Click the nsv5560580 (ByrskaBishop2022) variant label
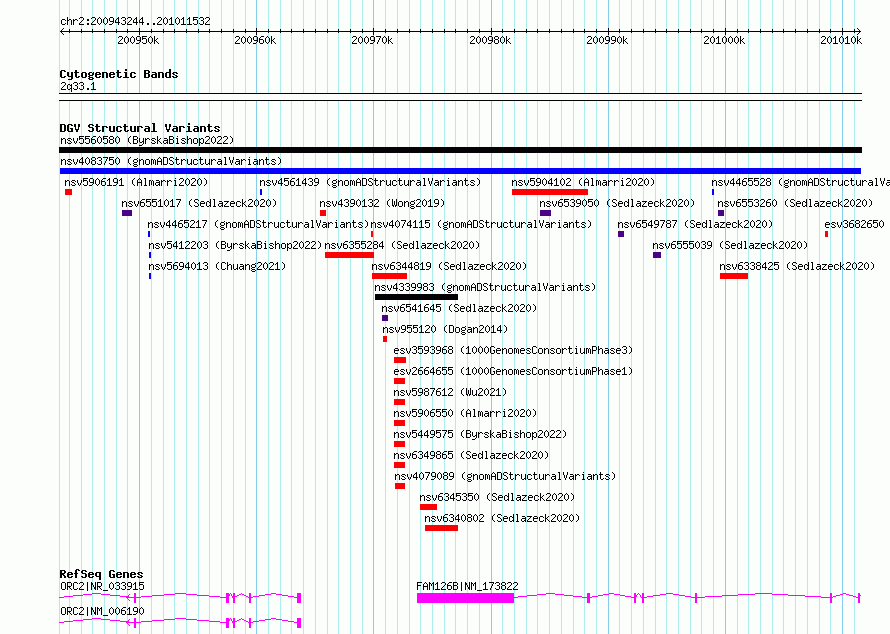 [x=147, y=140]
